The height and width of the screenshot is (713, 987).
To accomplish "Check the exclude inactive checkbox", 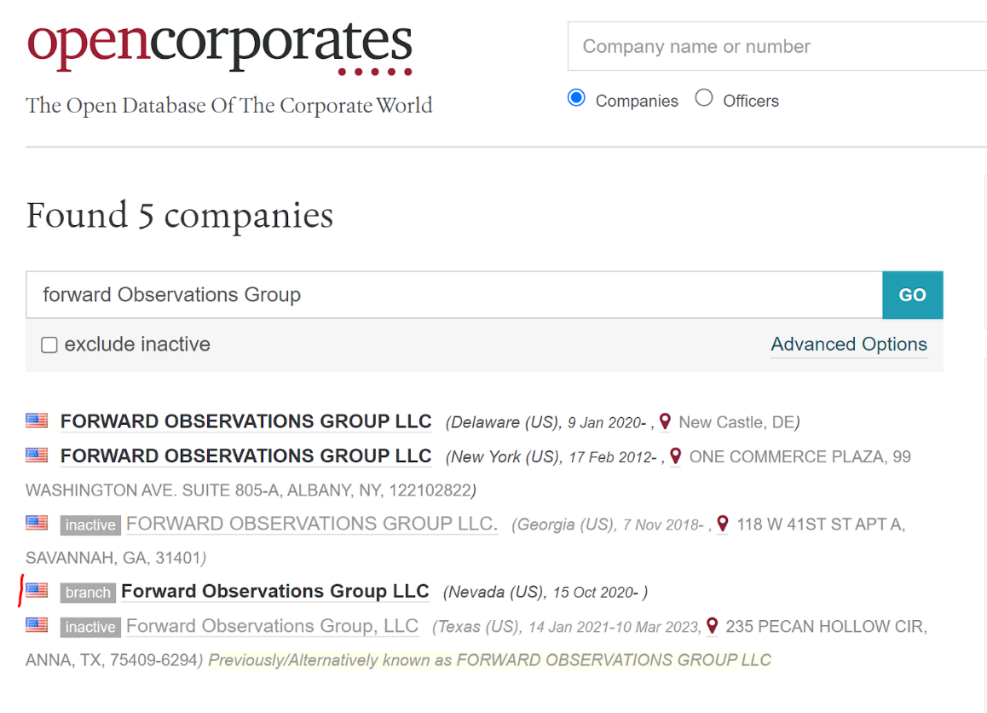I will 49,345.
